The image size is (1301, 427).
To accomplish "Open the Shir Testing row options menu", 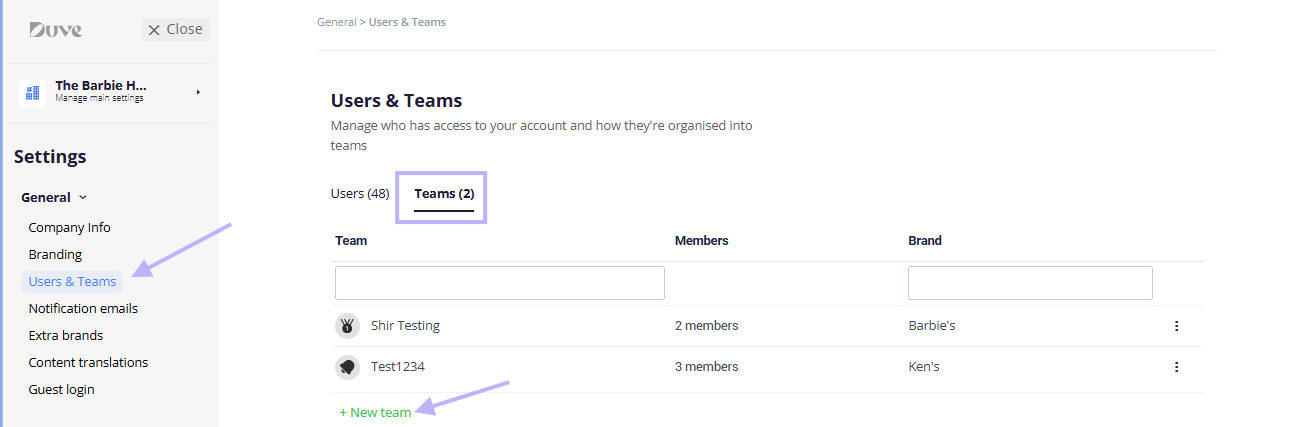I will (x=1176, y=326).
